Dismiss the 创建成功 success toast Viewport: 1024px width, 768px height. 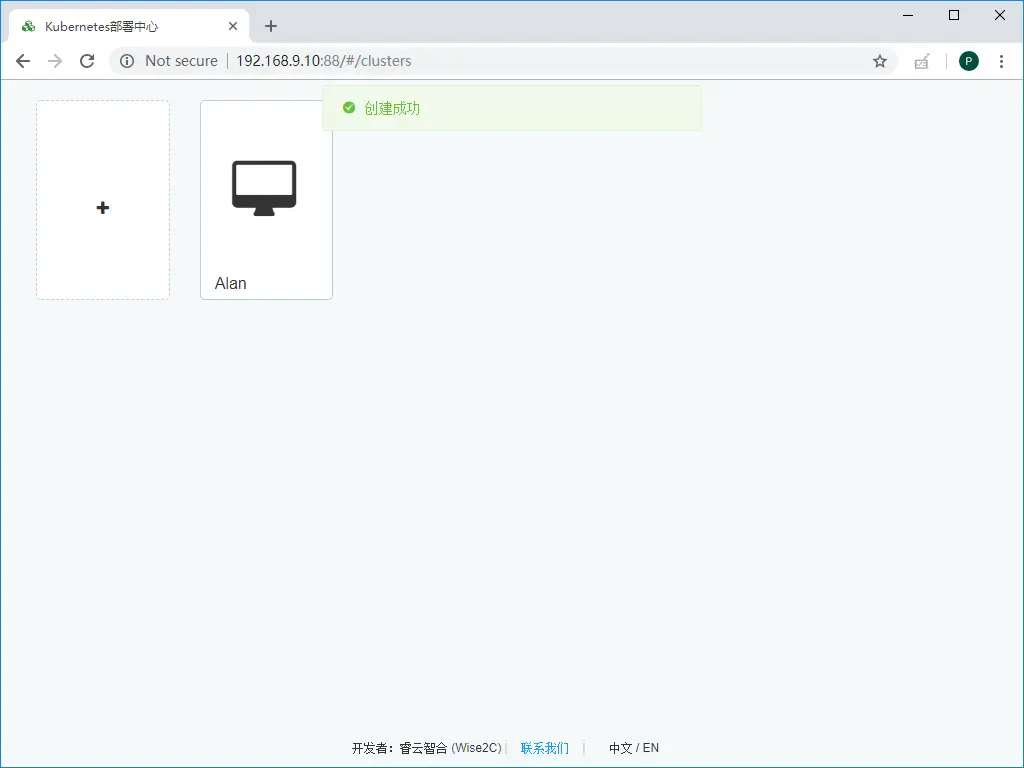click(x=512, y=107)
